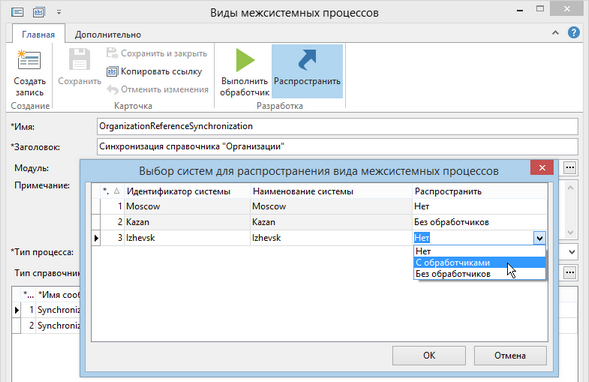Select the С обработчиками option
This screenshot has height=382, width=589.
(480, 263)
